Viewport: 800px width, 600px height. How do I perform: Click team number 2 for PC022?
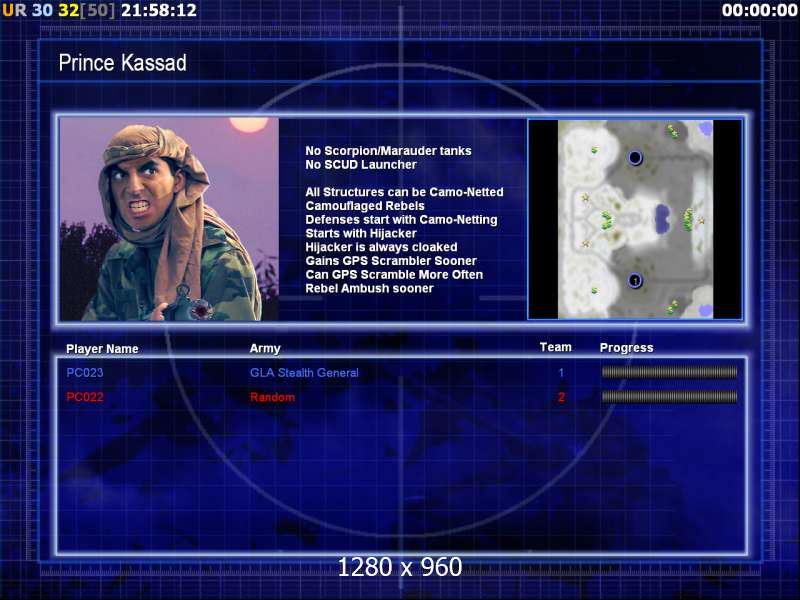(561, 397)
